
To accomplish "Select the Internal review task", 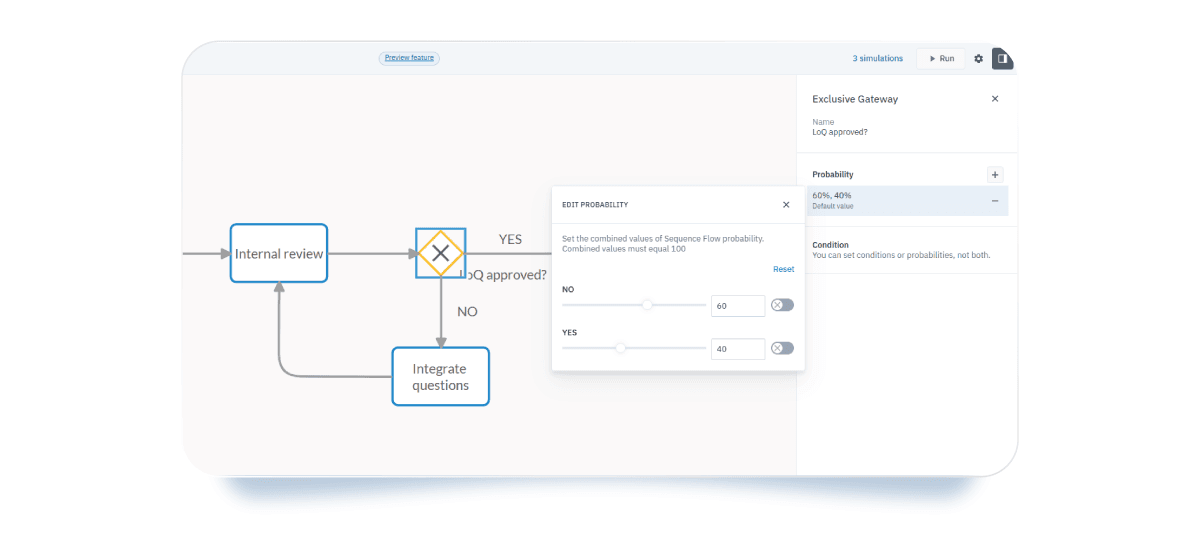I will (x=279, y=254).
